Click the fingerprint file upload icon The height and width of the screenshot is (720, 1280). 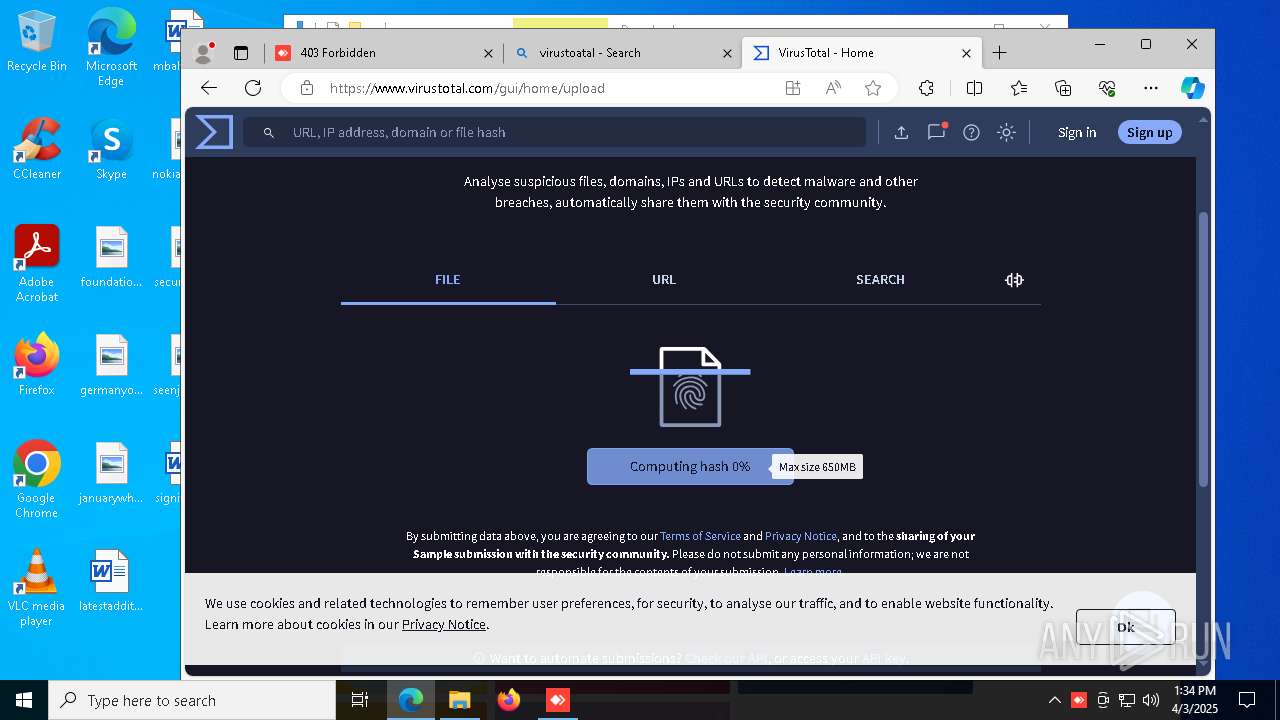pyautogui.click(x=690, y=386)
